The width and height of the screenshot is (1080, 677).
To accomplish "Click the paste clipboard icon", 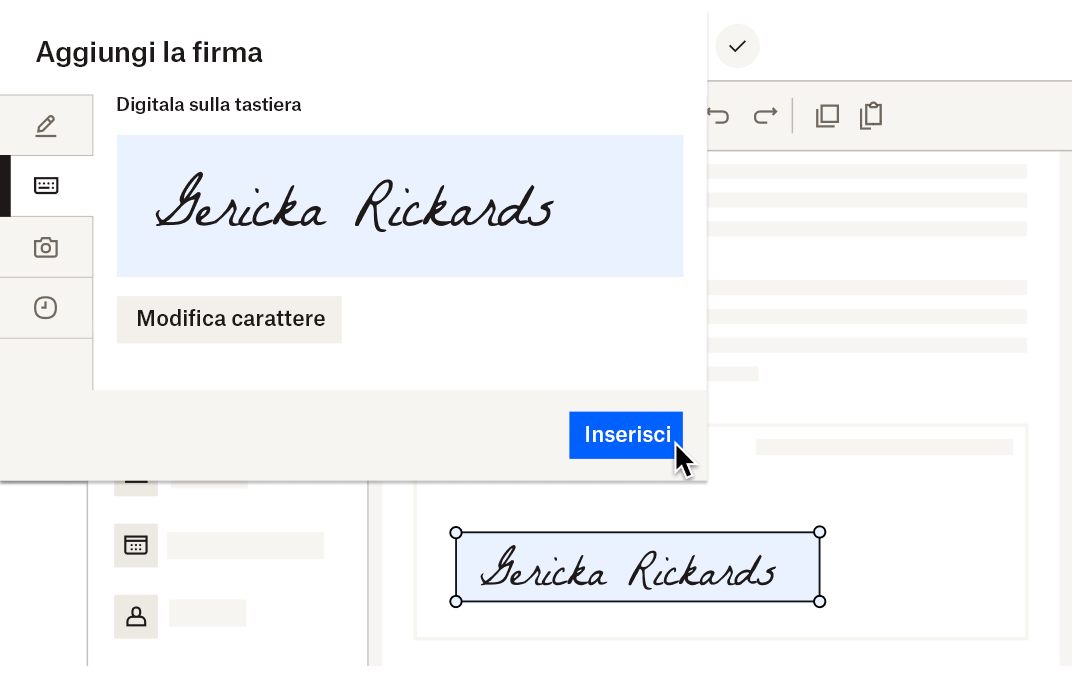I will [x=871, y=116].
